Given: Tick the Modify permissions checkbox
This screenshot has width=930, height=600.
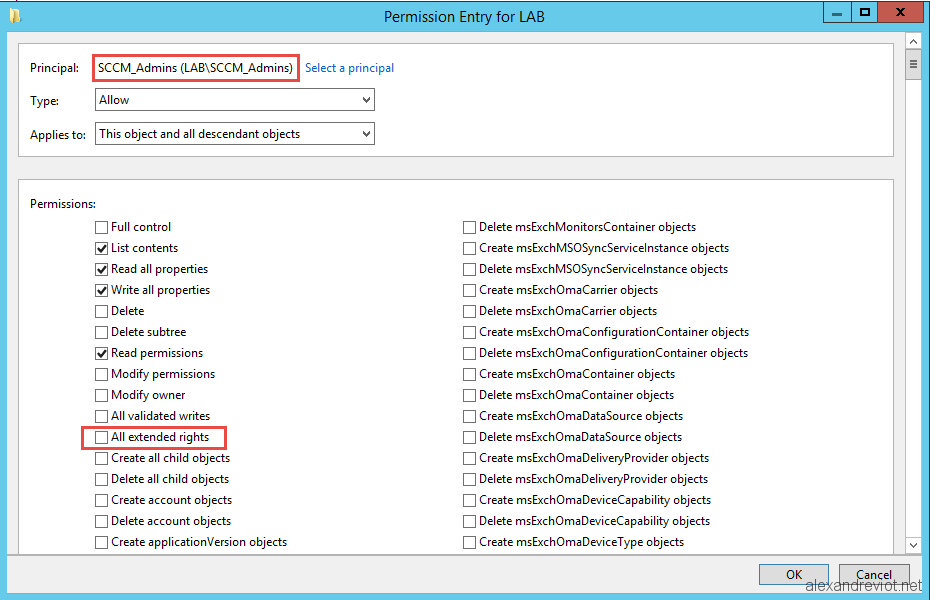Looking at the screenshot, I should (101, 375).
